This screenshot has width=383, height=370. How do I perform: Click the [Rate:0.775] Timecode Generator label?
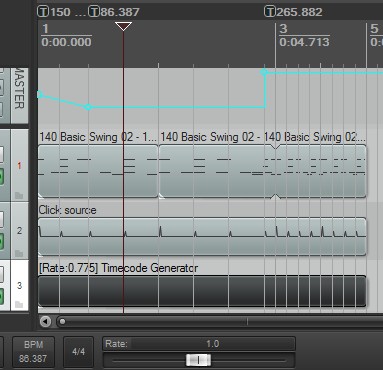pos(118,268)
